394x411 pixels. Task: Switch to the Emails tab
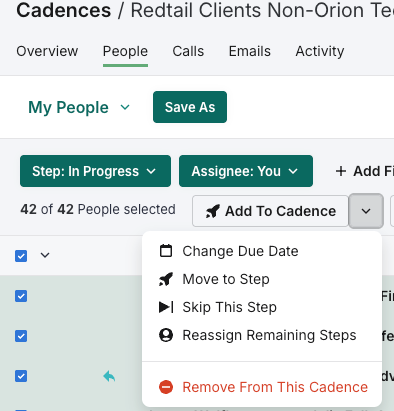[x=250, y=51]
